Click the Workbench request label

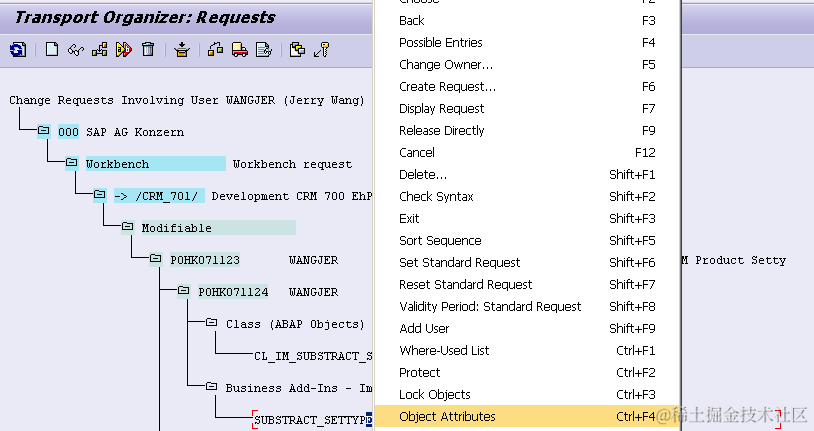coord(292,164)
